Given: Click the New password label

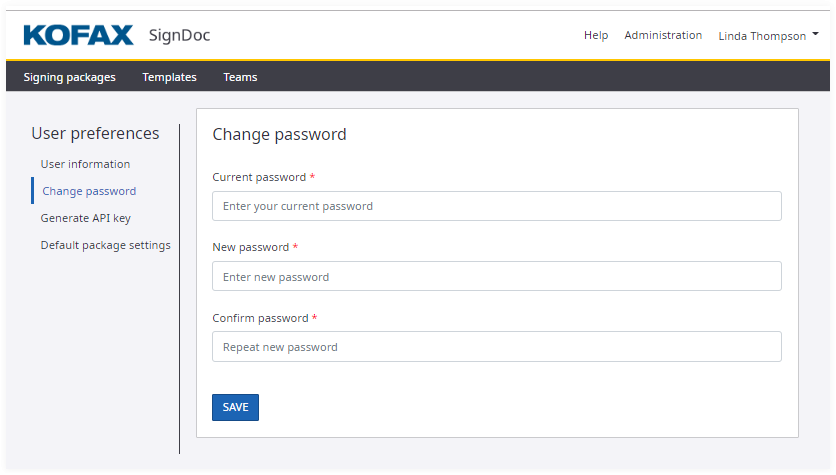Looking at the screenshot, I should [x=250, y=247].
